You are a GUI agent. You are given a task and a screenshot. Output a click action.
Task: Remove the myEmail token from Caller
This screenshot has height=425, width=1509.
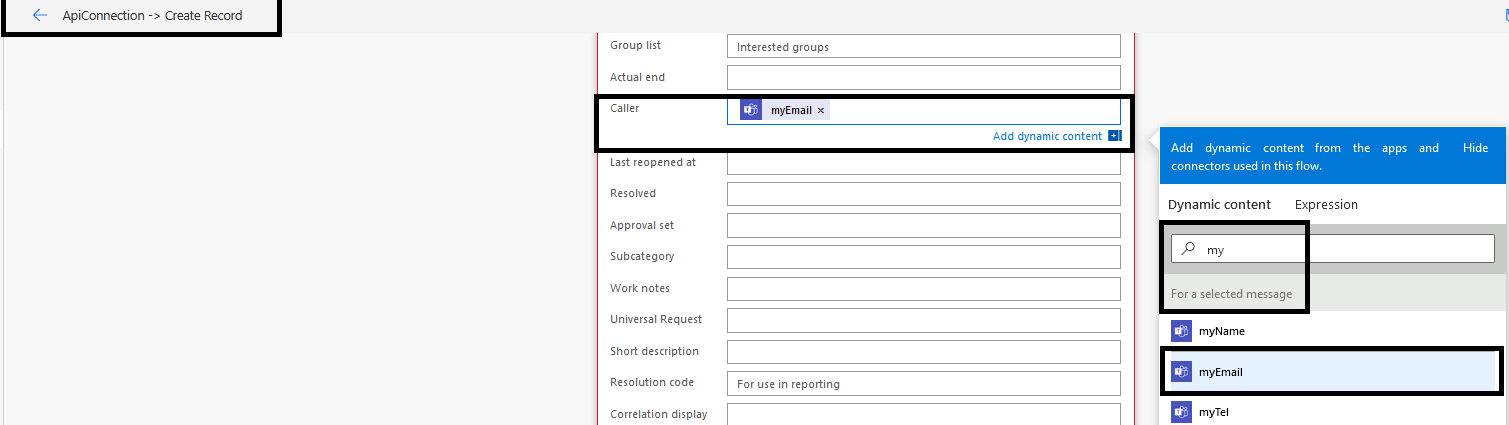click(x=821, y=111)
